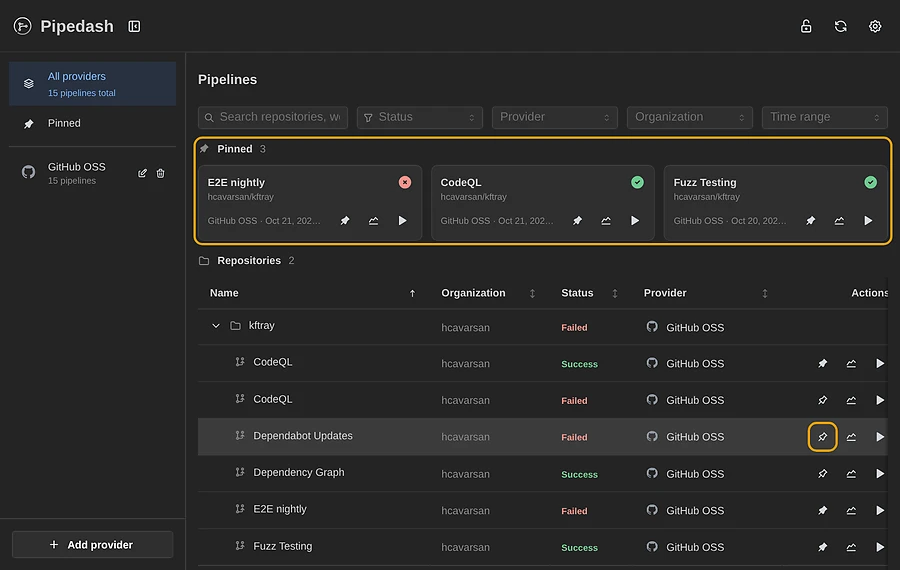View metrics for the failed CodeQL row
This screenshot has width=900, height=570.
(x=851, y=400)
